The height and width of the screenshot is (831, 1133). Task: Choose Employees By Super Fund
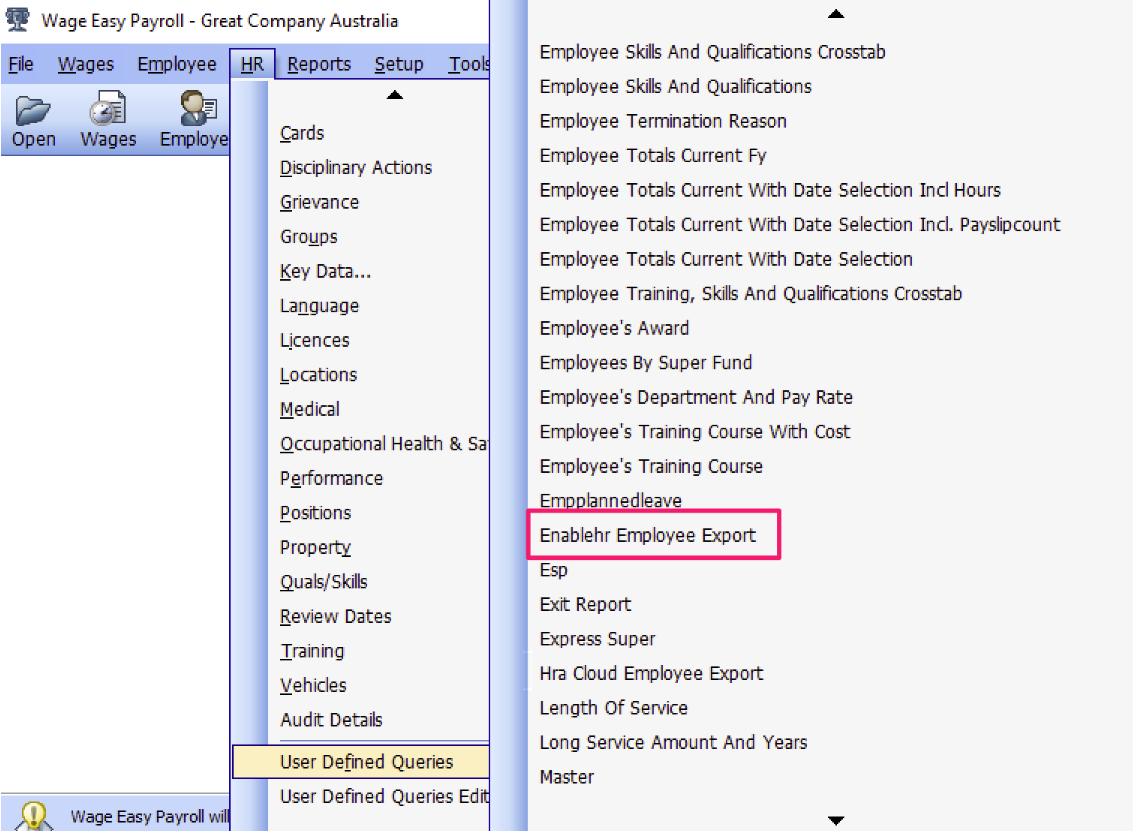point(646,363)
